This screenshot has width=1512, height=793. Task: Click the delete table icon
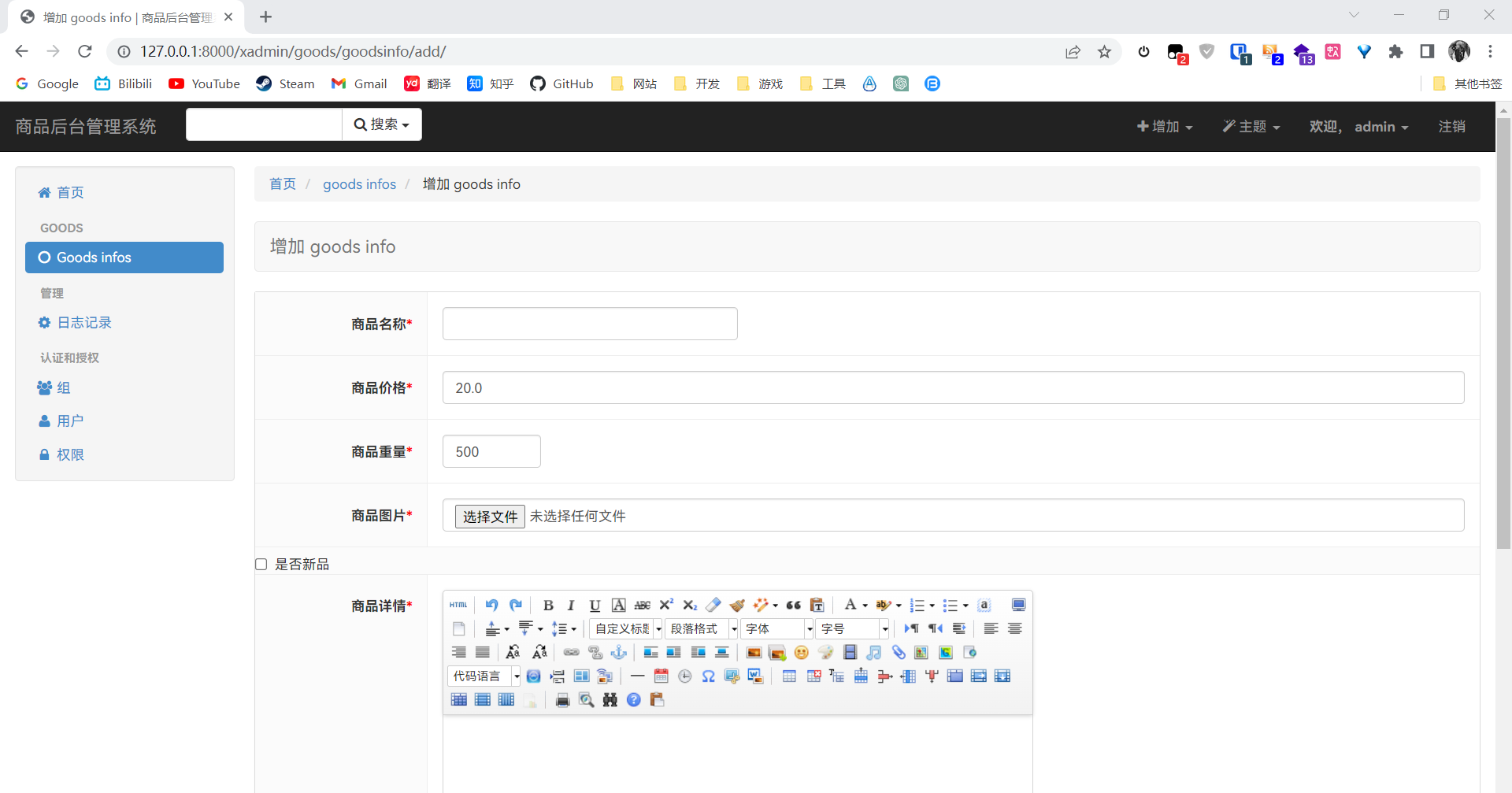(813, 676)
